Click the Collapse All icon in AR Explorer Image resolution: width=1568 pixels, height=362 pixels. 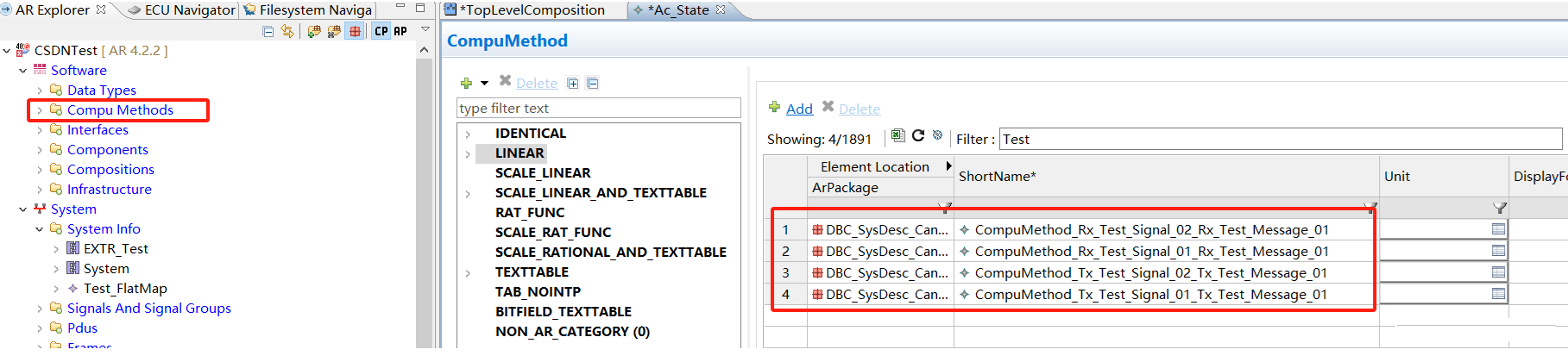(x=268, y=32)
